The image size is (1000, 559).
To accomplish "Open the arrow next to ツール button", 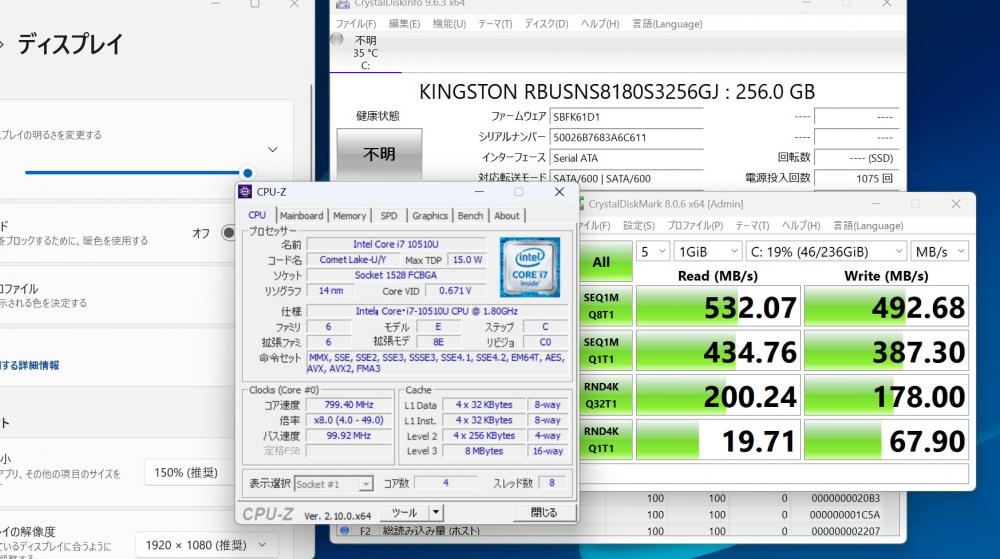I will point(436,512).
